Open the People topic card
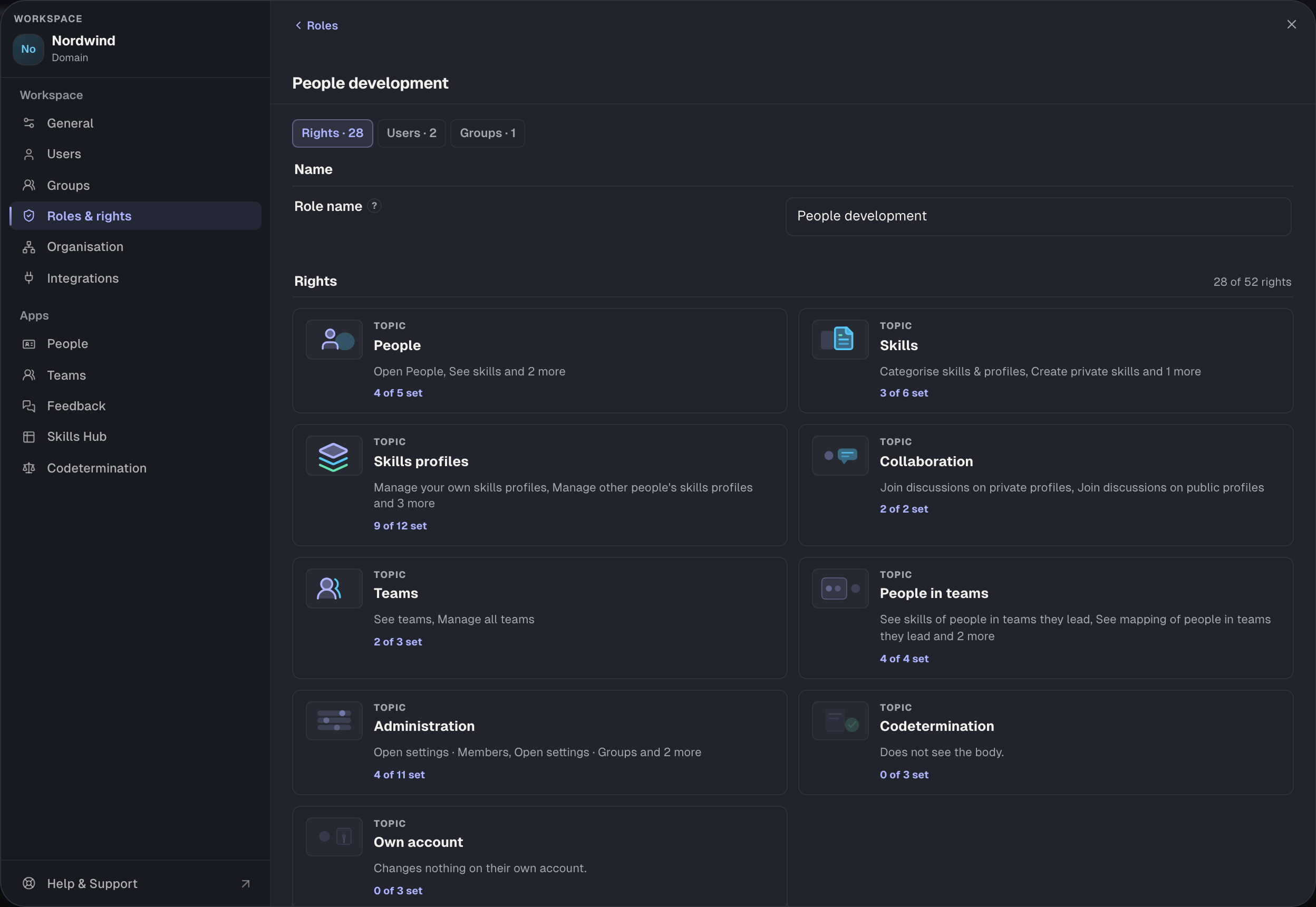The height and width of the screenshot is (907, 1316). (x=539, y=360)
